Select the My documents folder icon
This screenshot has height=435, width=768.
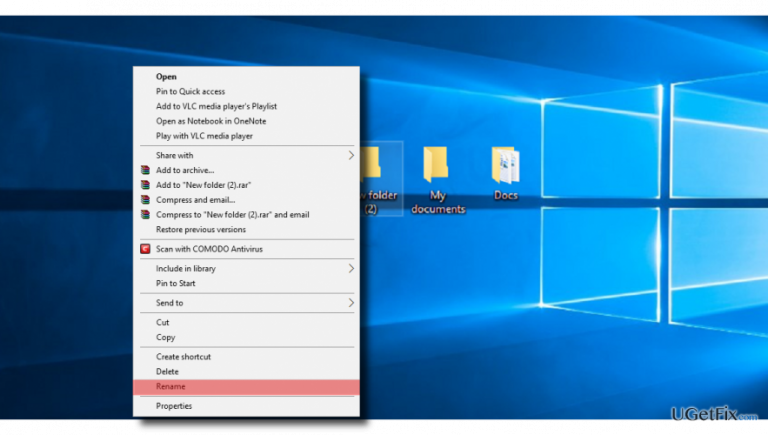(435, 165)
